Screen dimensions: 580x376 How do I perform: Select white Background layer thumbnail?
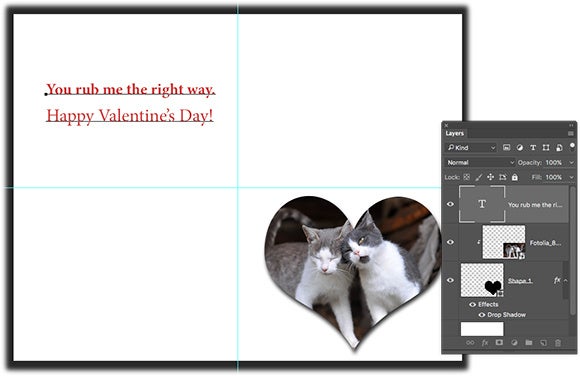click(x=482, y=329)
